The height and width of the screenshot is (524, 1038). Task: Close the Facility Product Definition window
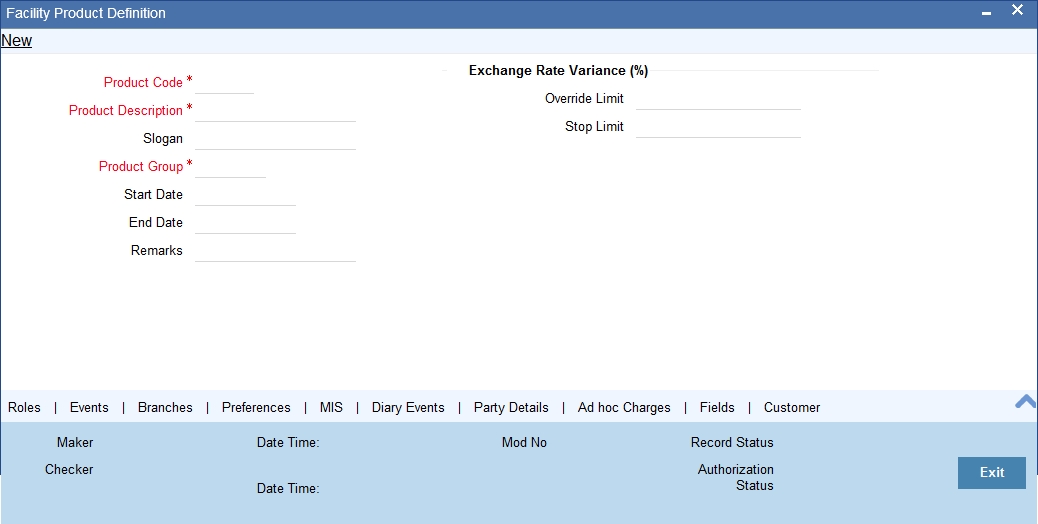coord(1017,10)
